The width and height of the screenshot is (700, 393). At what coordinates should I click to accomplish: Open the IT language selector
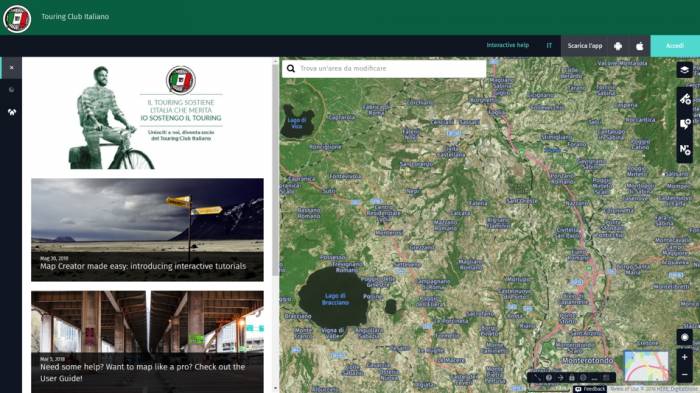tap(549, 46)
